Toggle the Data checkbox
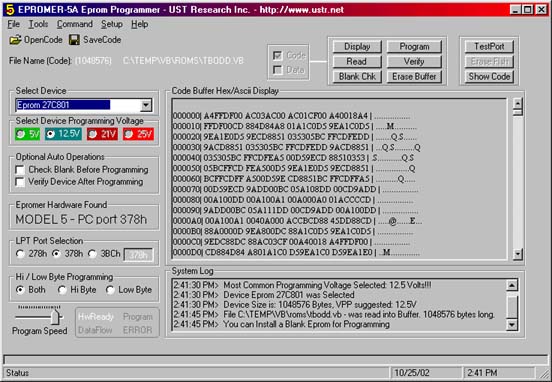The image size is (552, 382). [278, 70]
